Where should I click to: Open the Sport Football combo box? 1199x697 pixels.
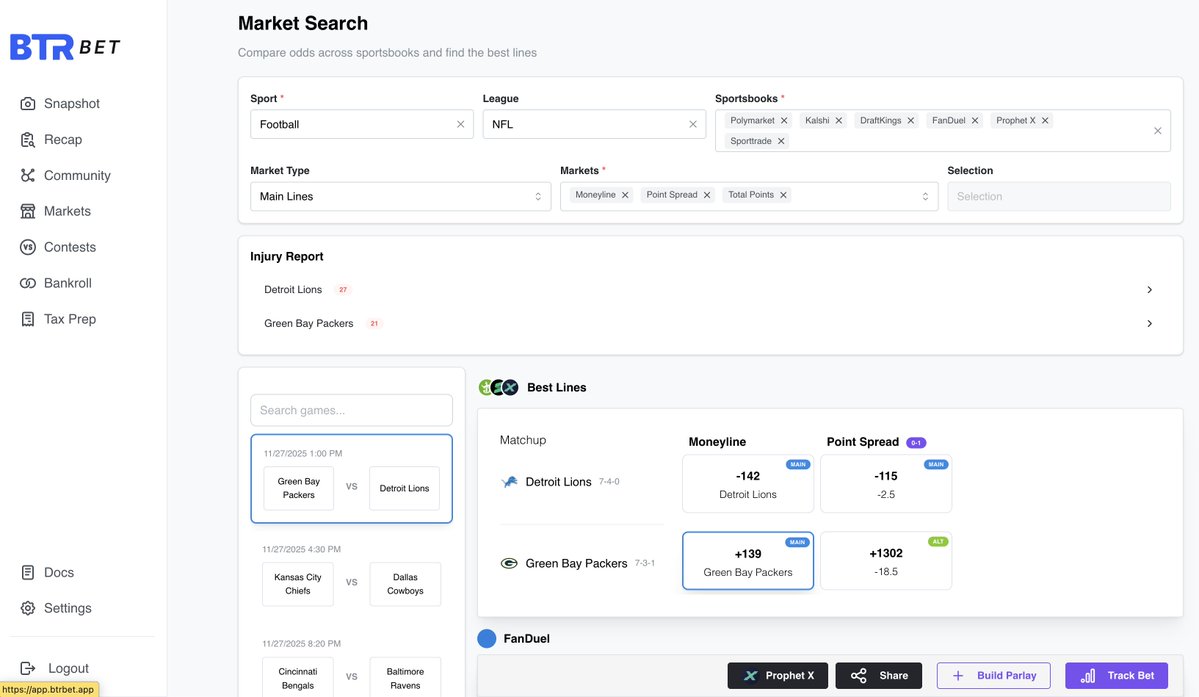362,124
